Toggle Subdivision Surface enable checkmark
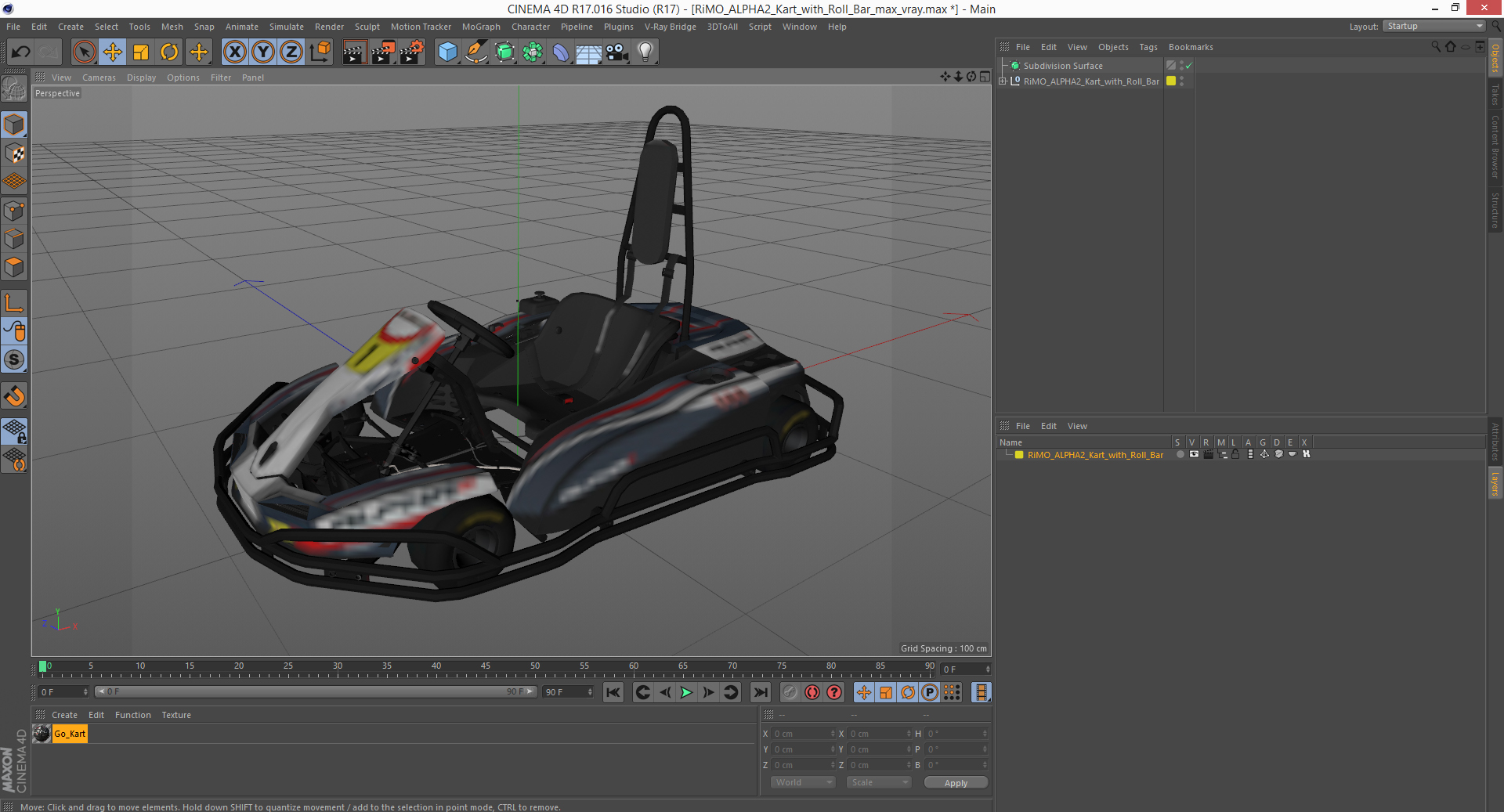Screen dimensions: 1504x812 click(x=1188, y=66)
